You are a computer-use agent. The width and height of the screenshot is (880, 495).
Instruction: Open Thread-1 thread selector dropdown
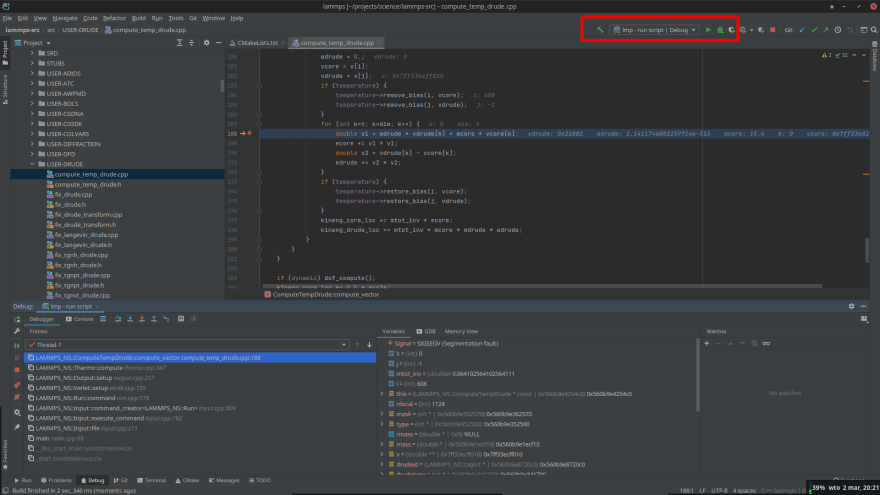187,345
